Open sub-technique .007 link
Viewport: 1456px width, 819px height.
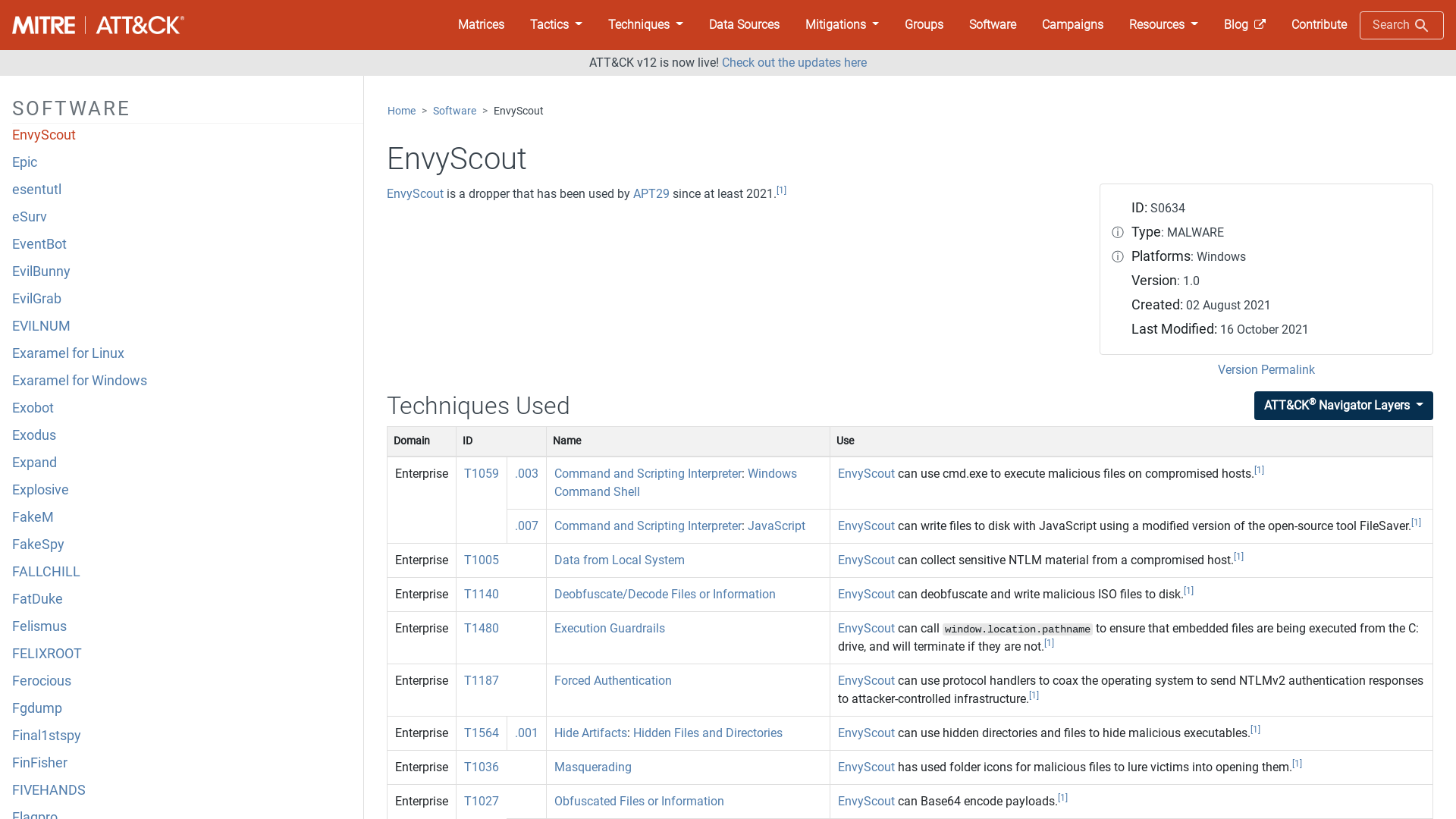coord(526,526)
